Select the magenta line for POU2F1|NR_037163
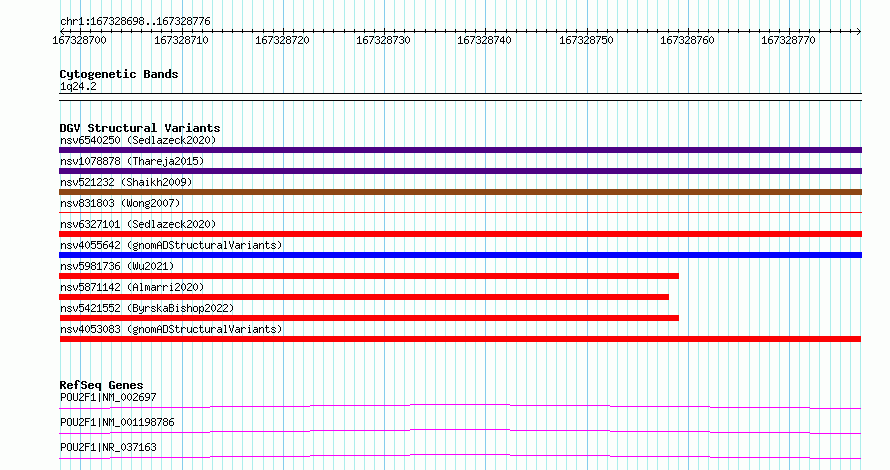Screen dimensions: 890x470 tap(460, 456)
